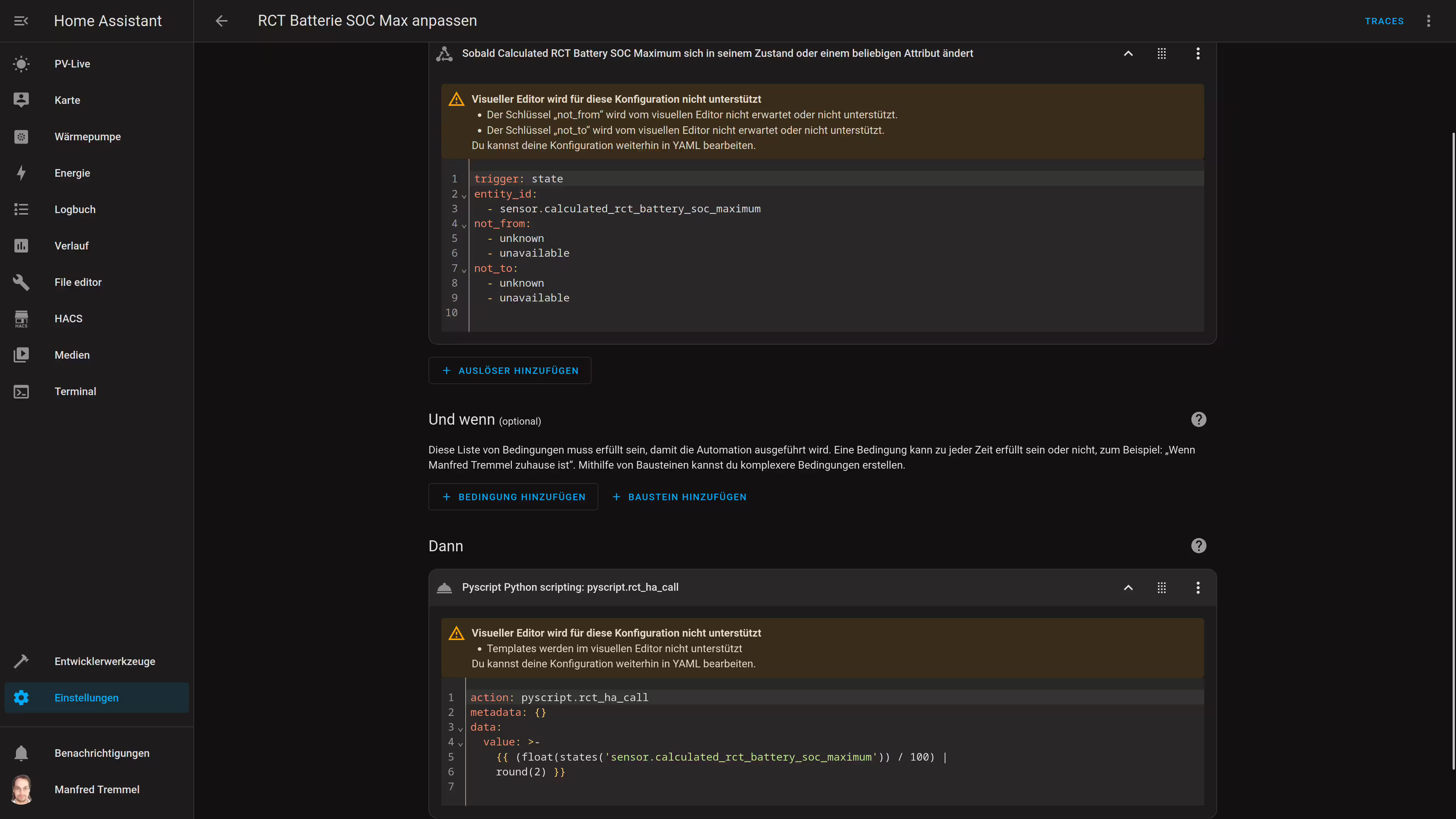Click AUSLÖSER HINZUFÜGEN button
Image resolution: width=1456 pixels, height=819 pixels.
510,371
